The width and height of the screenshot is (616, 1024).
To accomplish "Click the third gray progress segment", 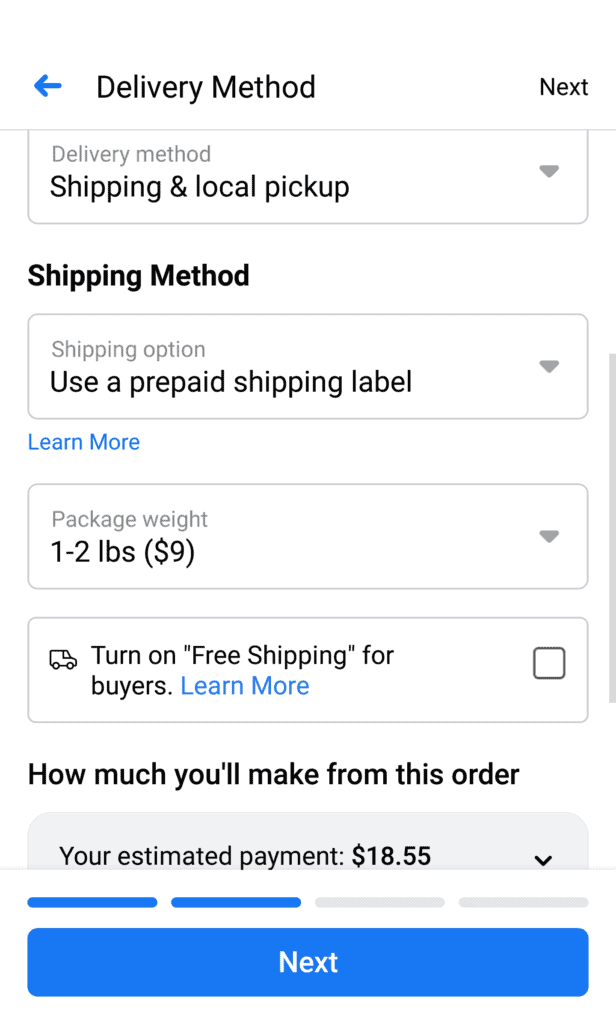I will [x=379, y=902].
